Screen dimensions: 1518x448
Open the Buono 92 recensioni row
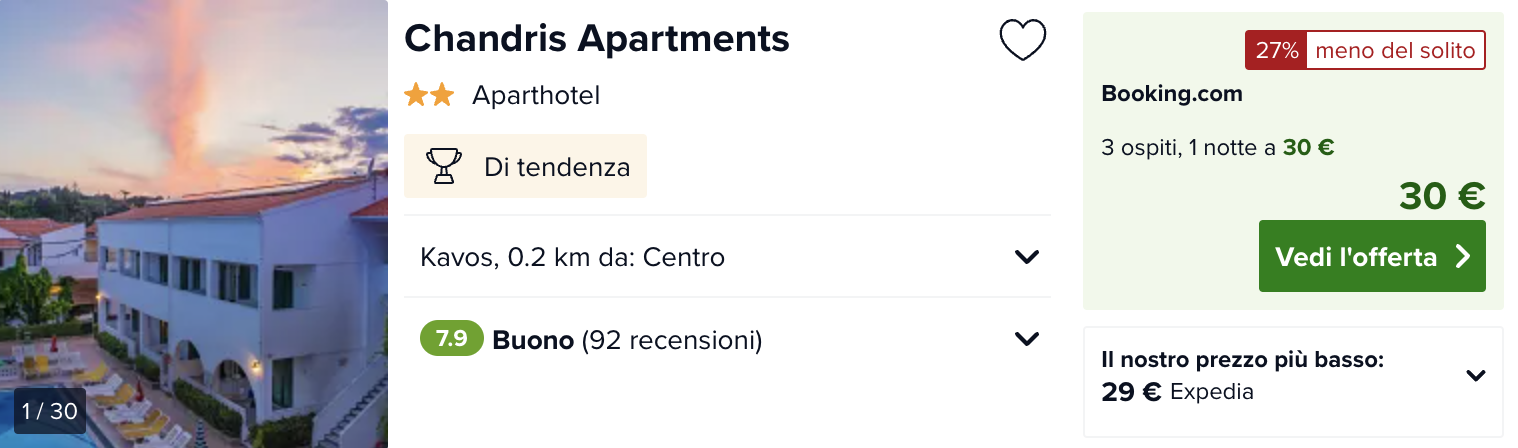pos(727,339)
